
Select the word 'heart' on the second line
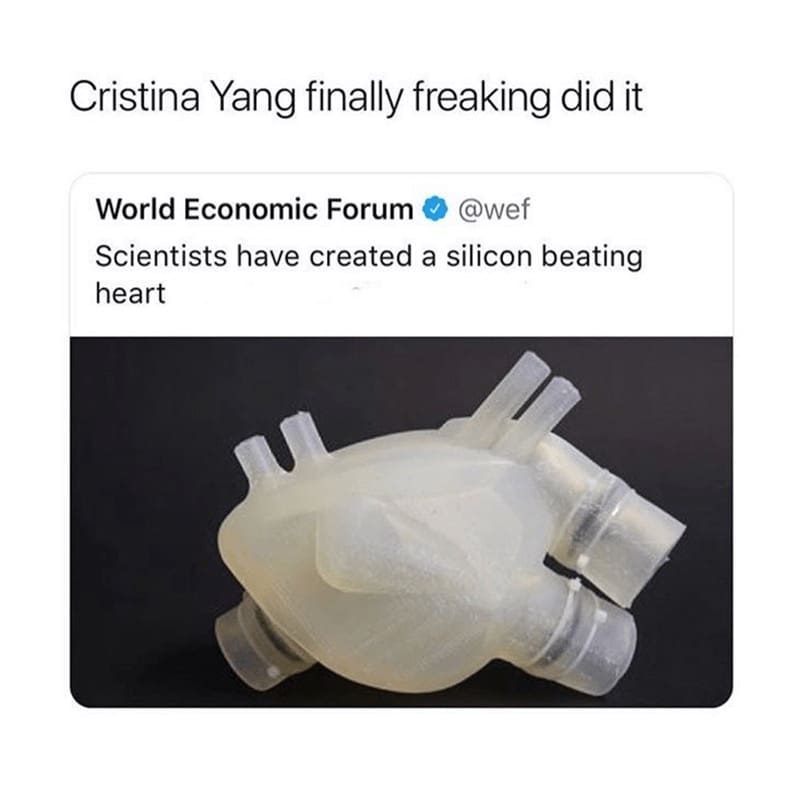pos(130,293)
